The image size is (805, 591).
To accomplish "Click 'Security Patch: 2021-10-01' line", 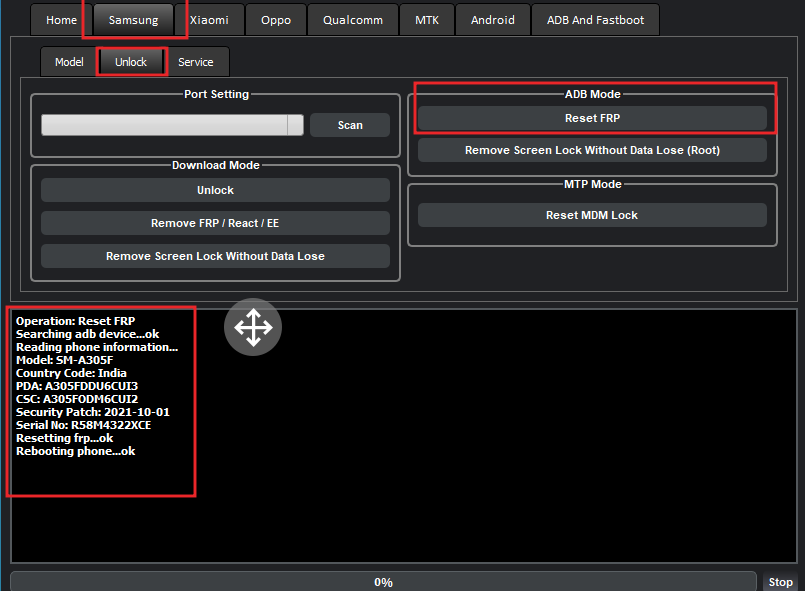I will [93, 412].
